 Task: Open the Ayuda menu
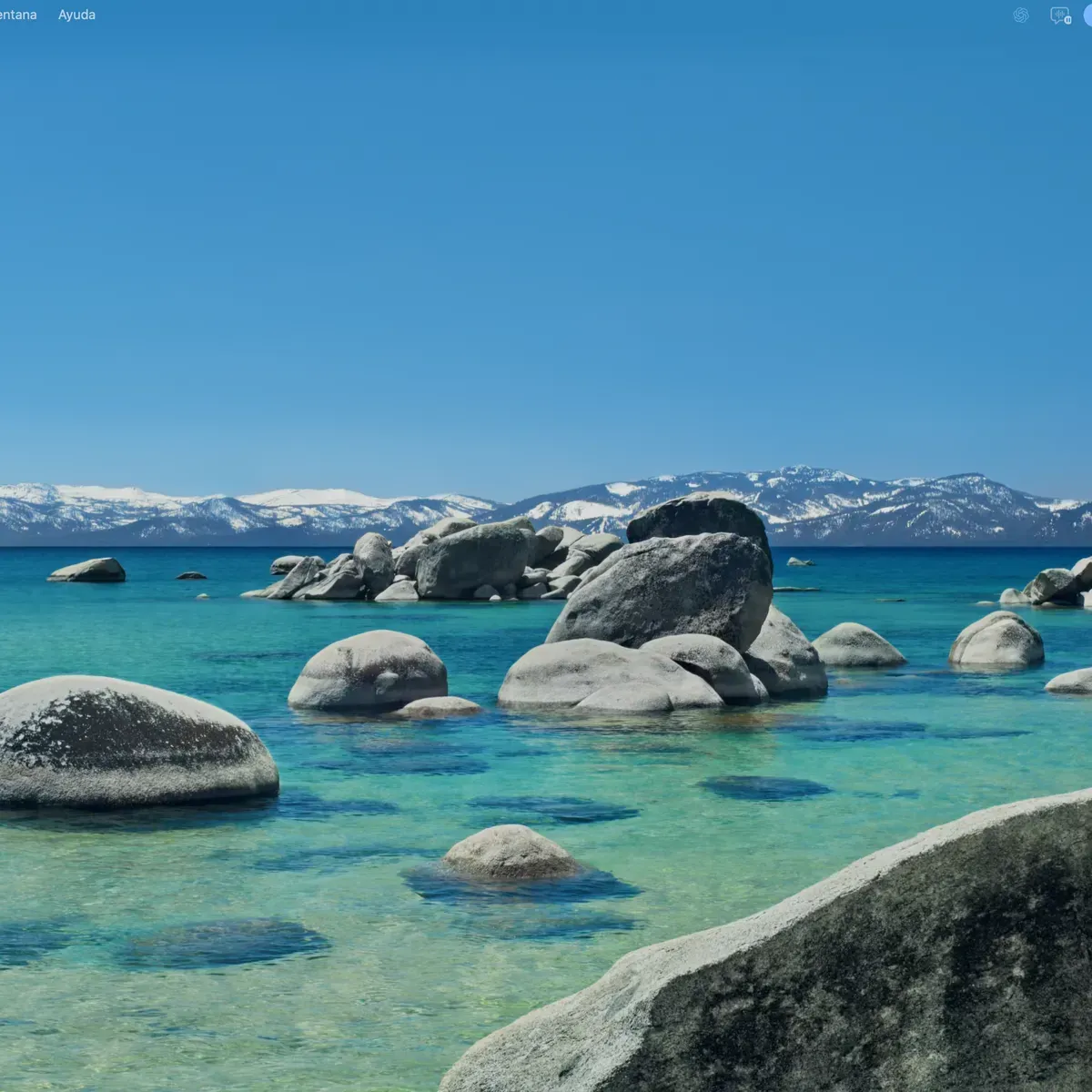76,15
